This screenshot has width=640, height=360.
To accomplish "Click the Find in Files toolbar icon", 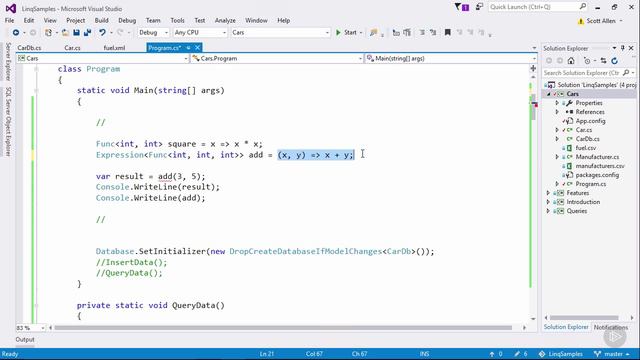I will (373, 33).
